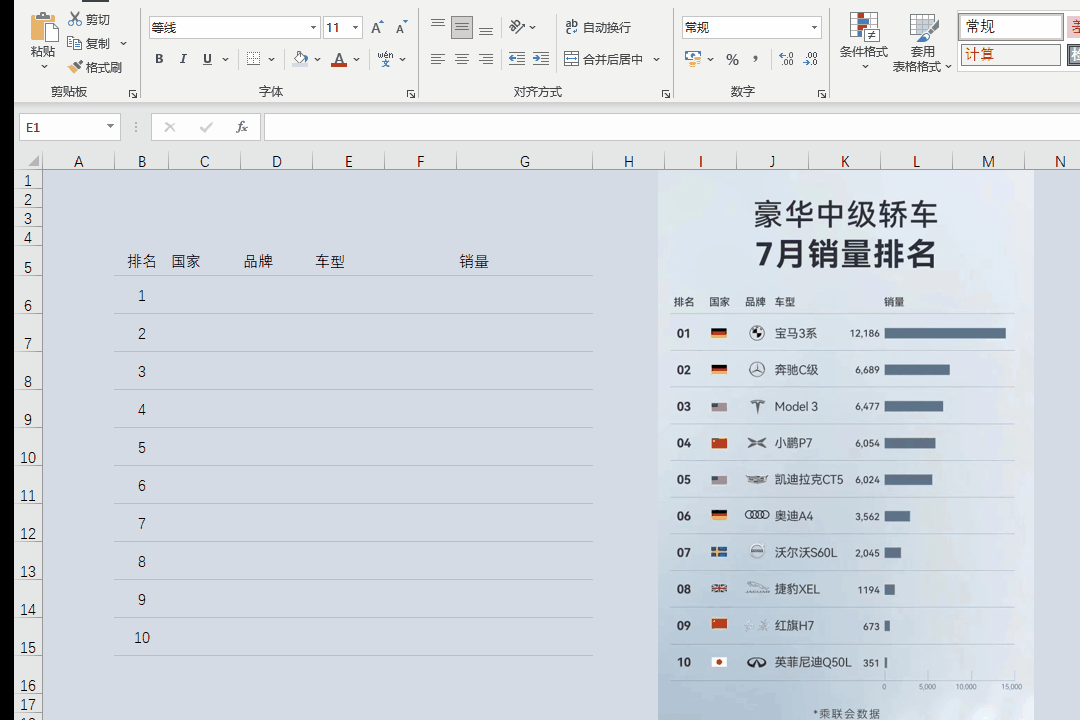1080x720 pixels.
Task: Open 条件格式 conditional formatting
Action: pos(864,41)
